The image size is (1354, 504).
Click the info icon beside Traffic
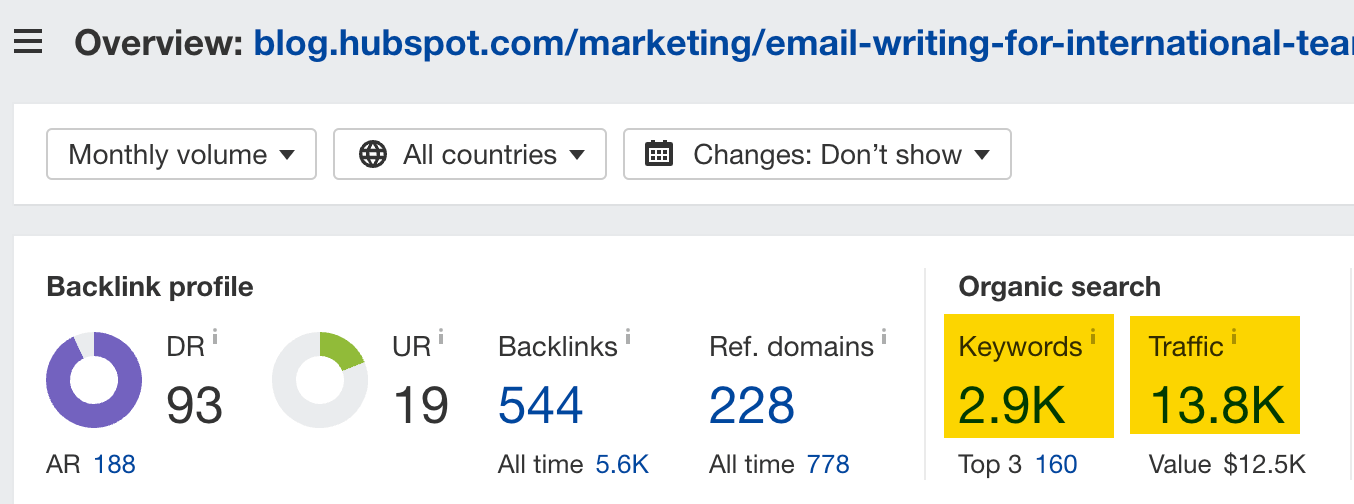tap(1234, 336)
